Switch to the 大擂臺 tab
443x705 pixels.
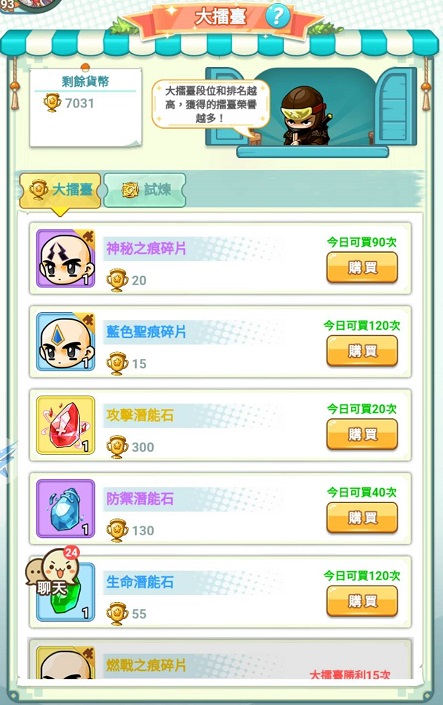pyautogui.click(x=60, y=190)
